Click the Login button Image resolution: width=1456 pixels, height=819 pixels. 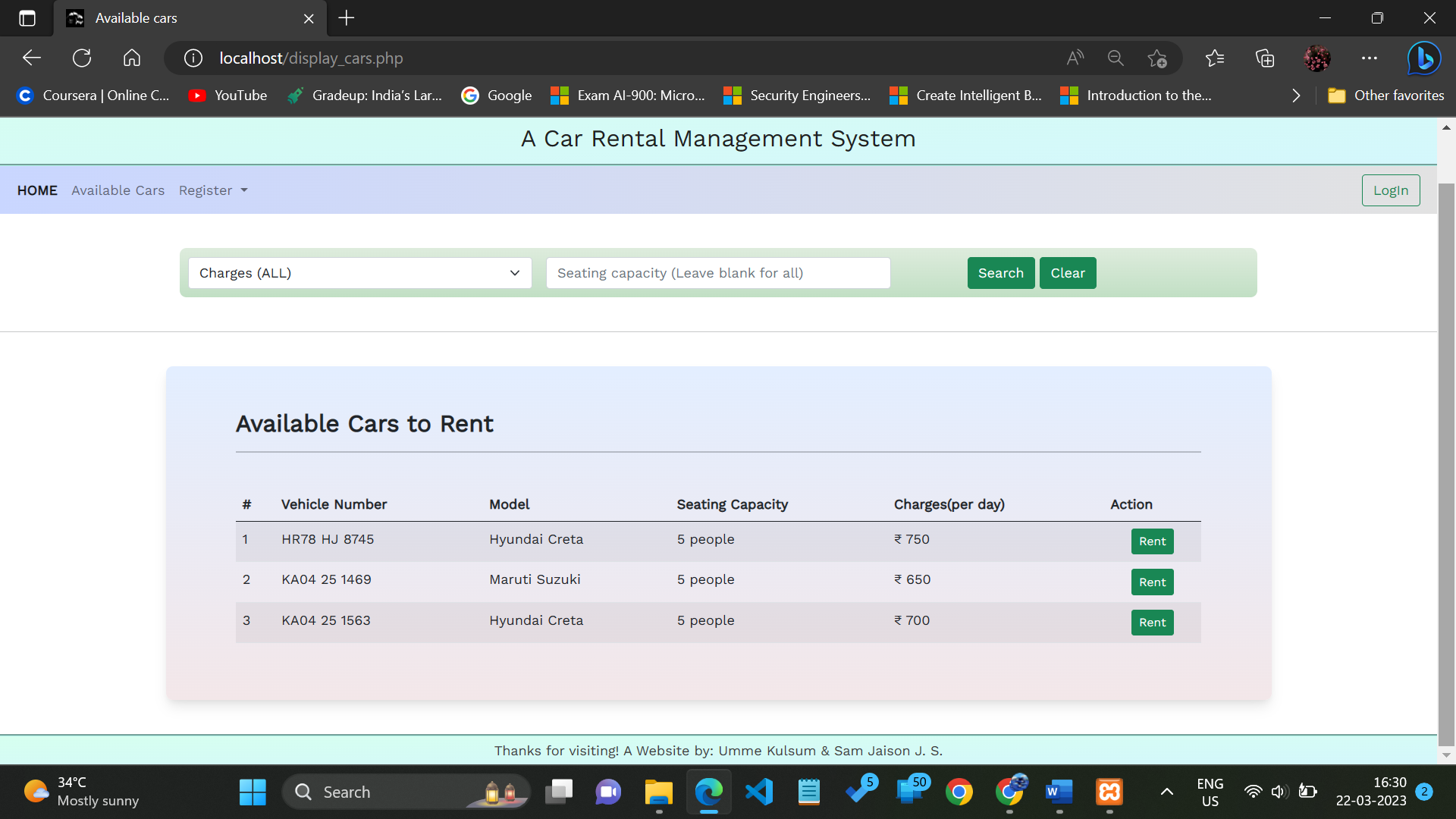(1390, 190)
